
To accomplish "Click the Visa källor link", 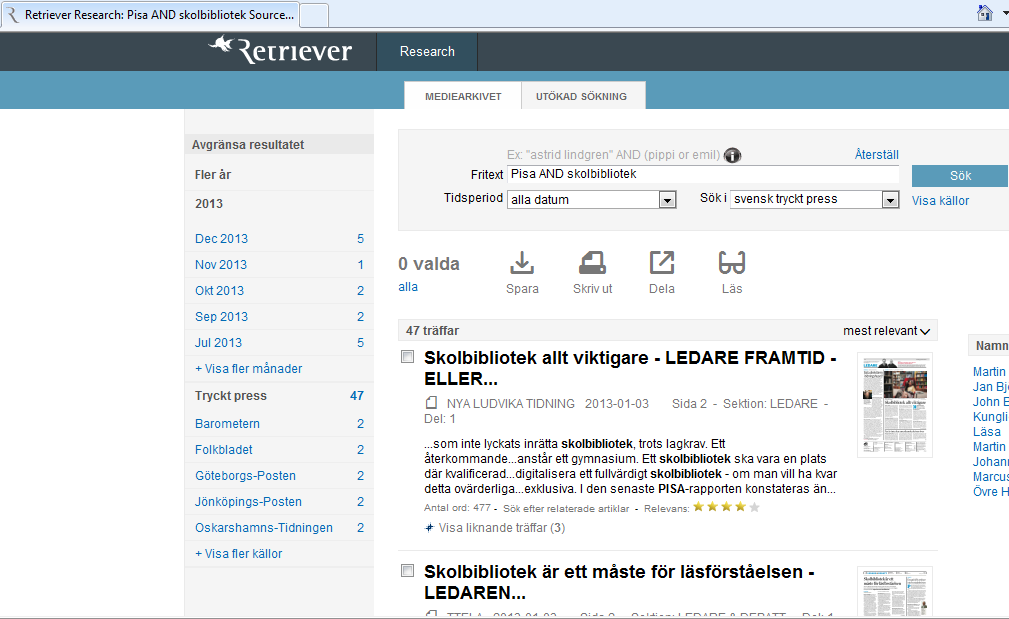I will pyautogui.click(x=940, y=201).
